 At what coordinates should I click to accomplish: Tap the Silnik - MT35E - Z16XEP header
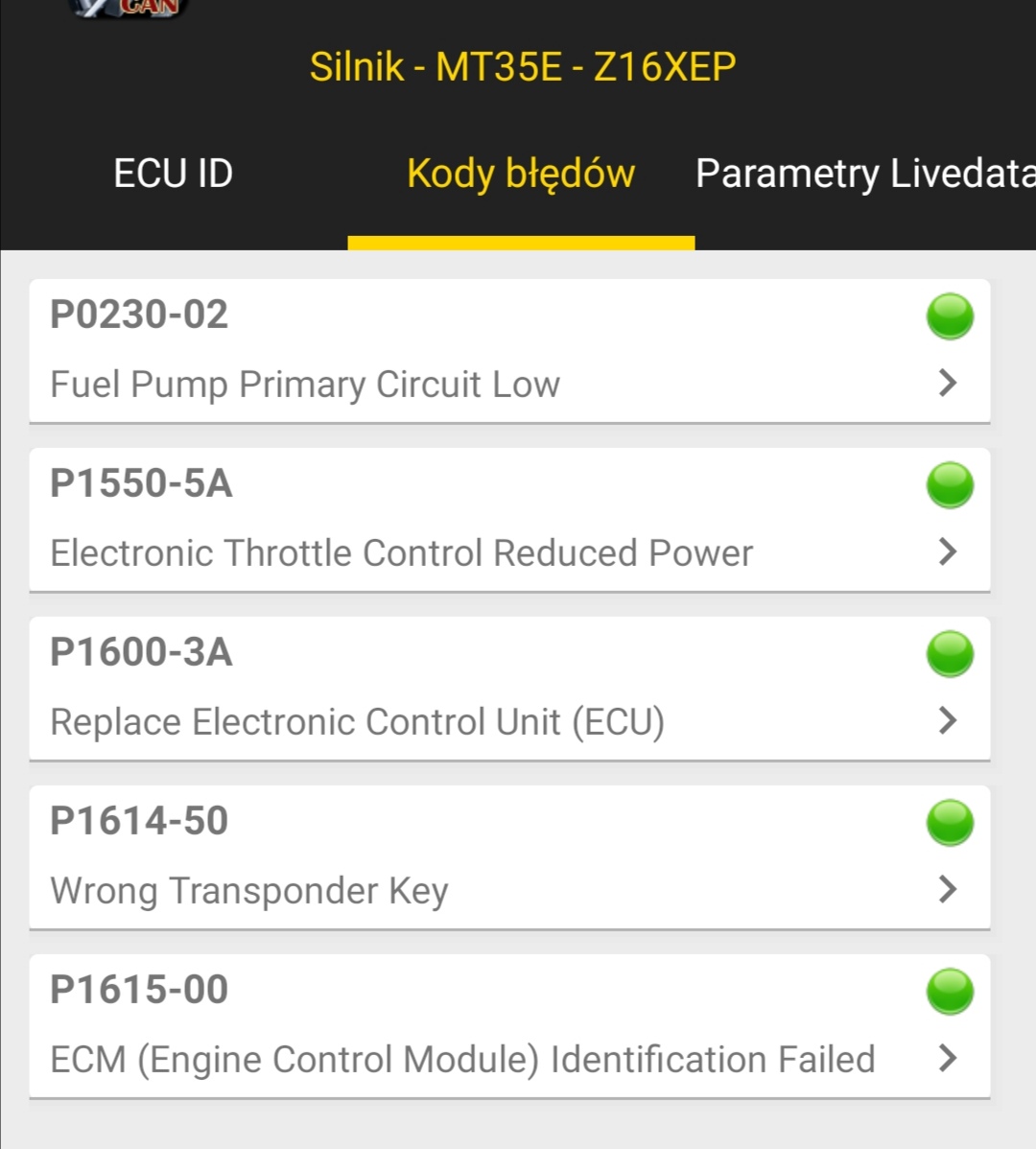(x=523, y=67)
